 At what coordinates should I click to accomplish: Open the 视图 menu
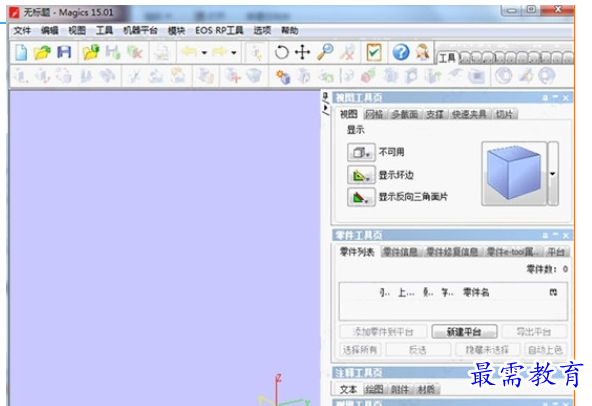pos(77,30)
